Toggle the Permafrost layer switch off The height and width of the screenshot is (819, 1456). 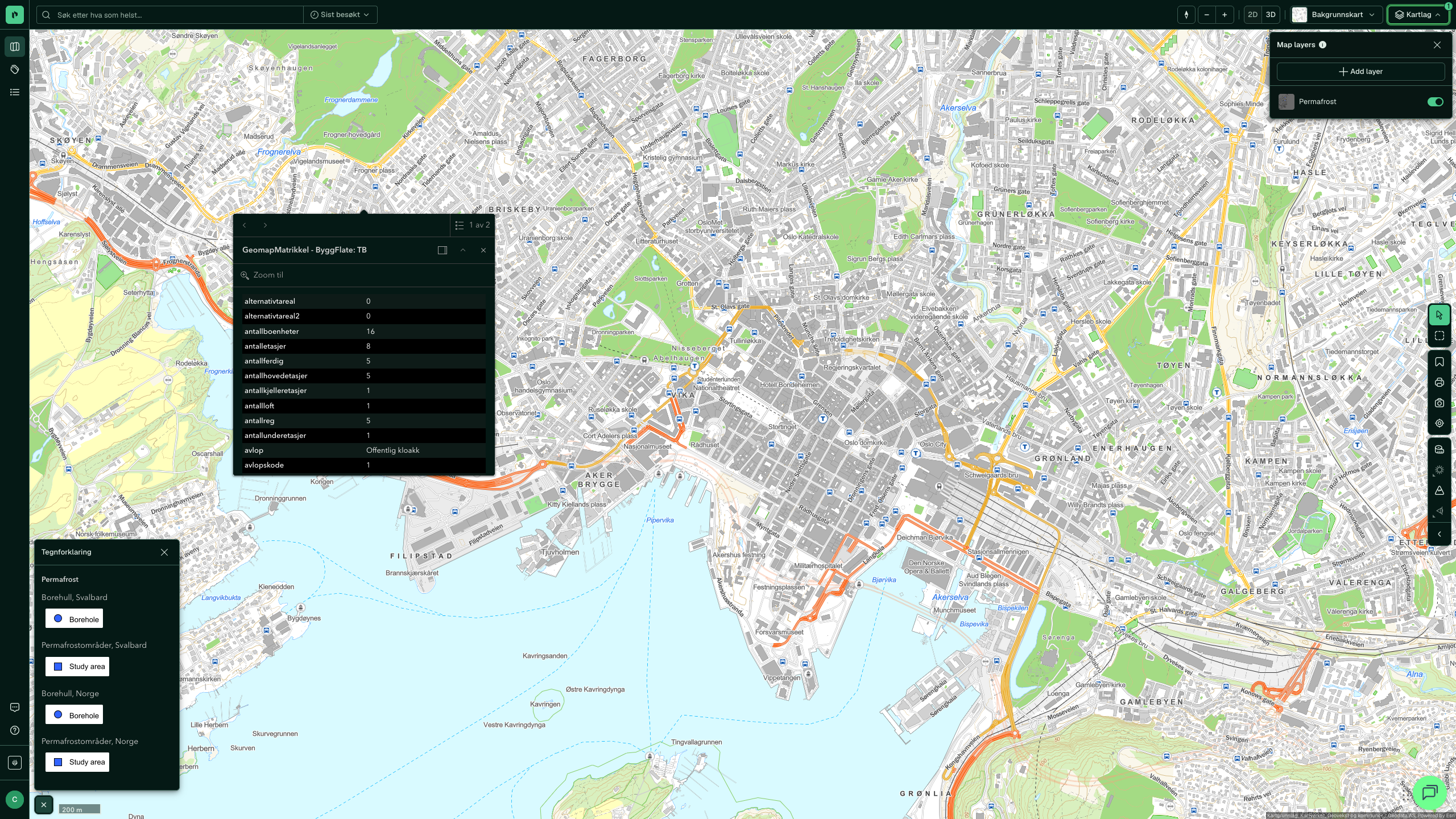(x=1435, y=102)
